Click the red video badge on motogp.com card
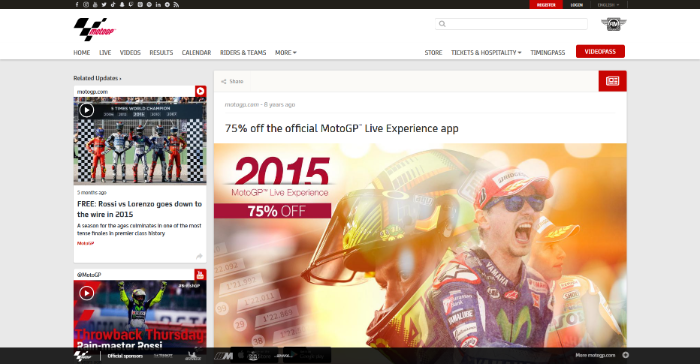 click(200, 91)
